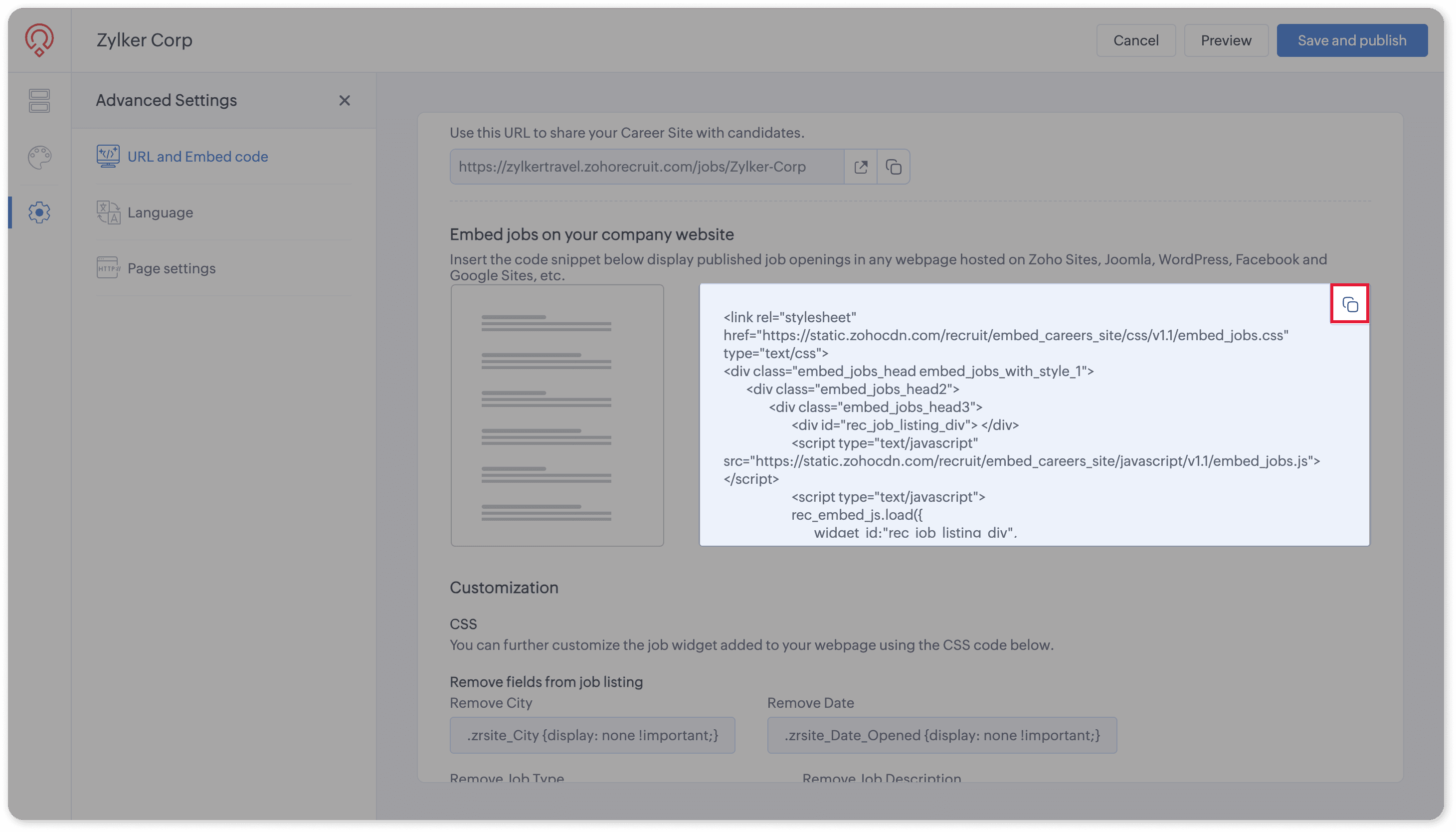Click the Remove City CSS field
This screenshot has width=1456, height=832.
[x=592, y=735]
